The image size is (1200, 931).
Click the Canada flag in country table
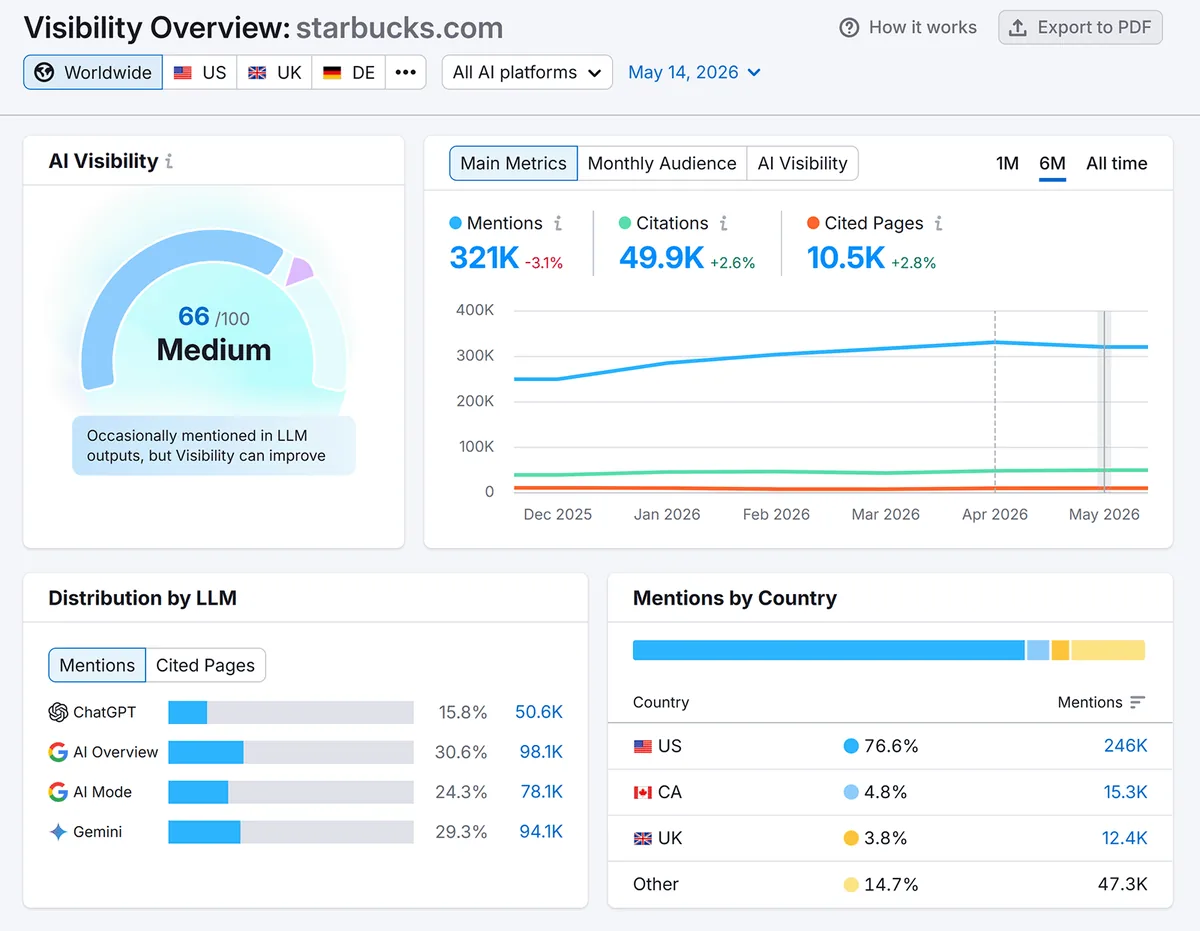click(642, 792)
